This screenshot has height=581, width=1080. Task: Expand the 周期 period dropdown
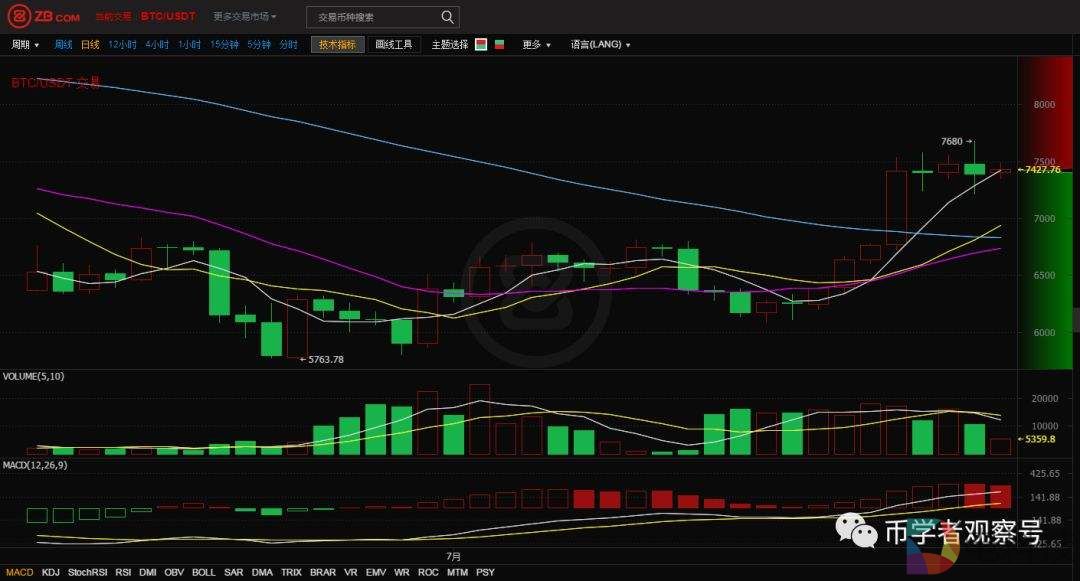[x=25, y=45]
